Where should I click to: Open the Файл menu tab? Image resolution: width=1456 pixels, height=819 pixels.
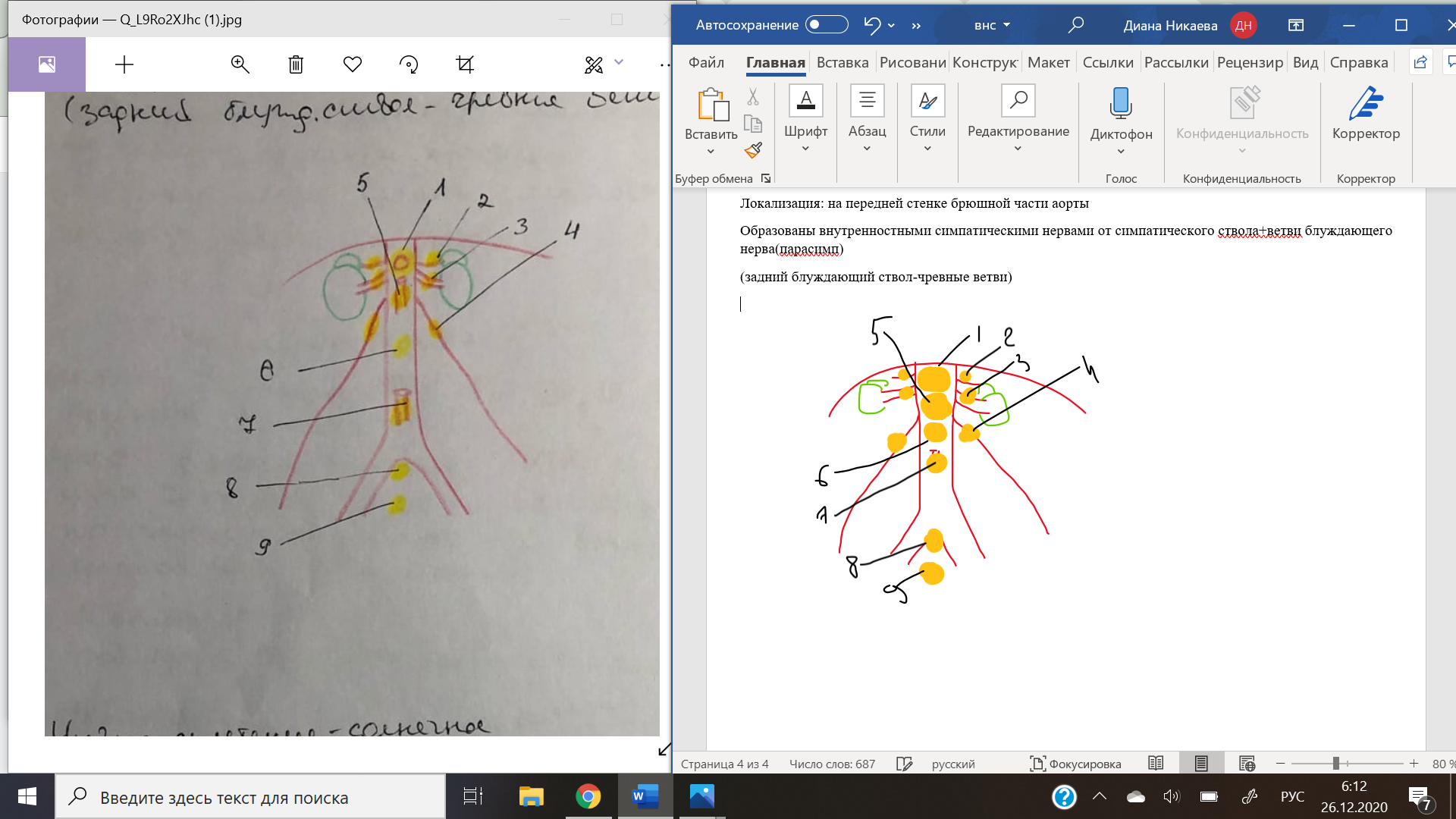click(x=706, y=62)
